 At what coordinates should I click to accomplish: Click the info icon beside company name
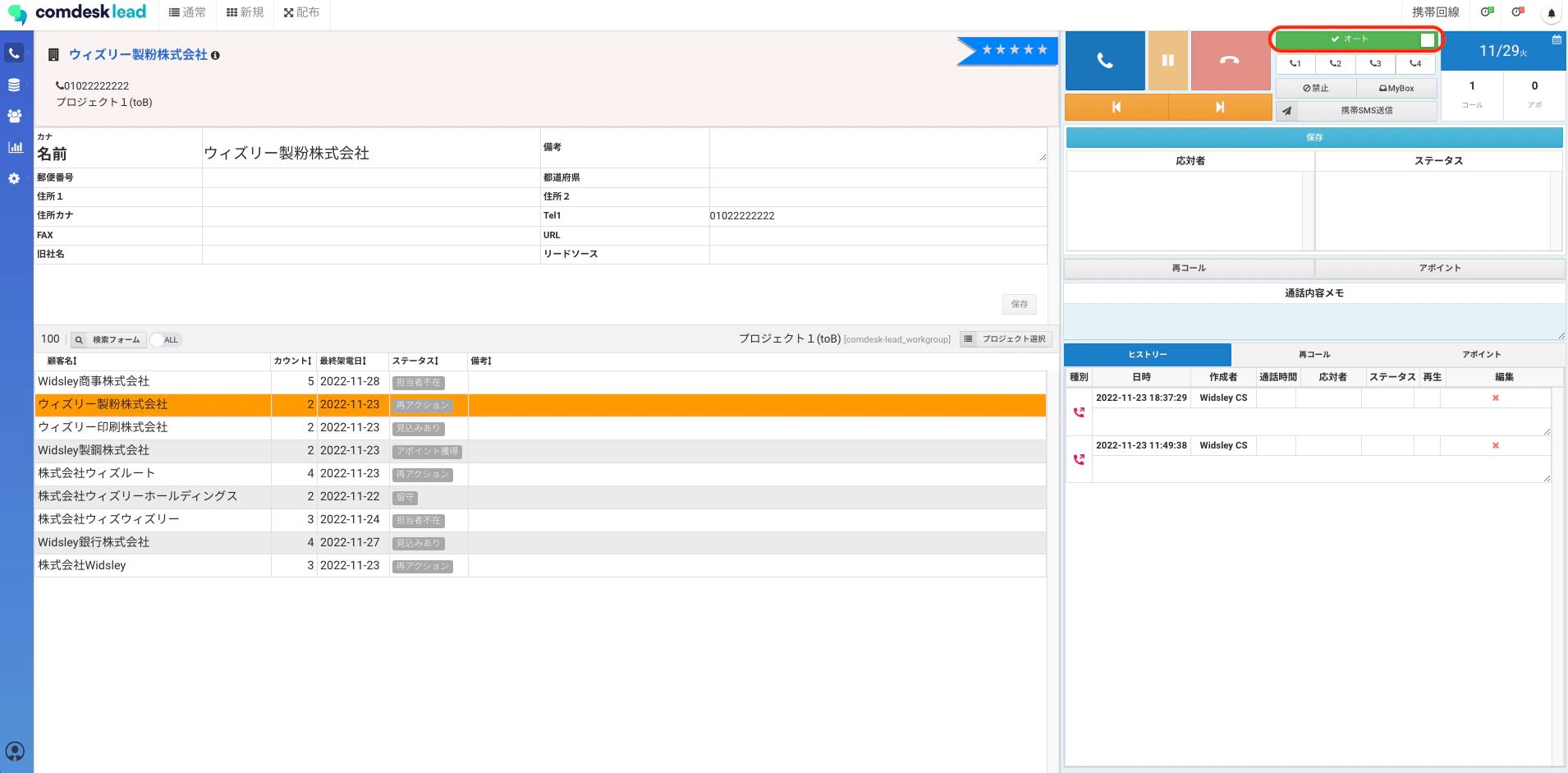215,55
